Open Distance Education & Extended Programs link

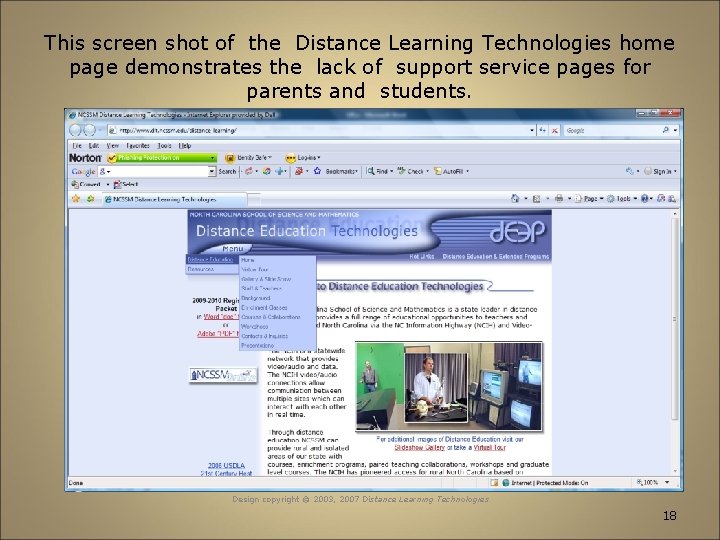495,256
